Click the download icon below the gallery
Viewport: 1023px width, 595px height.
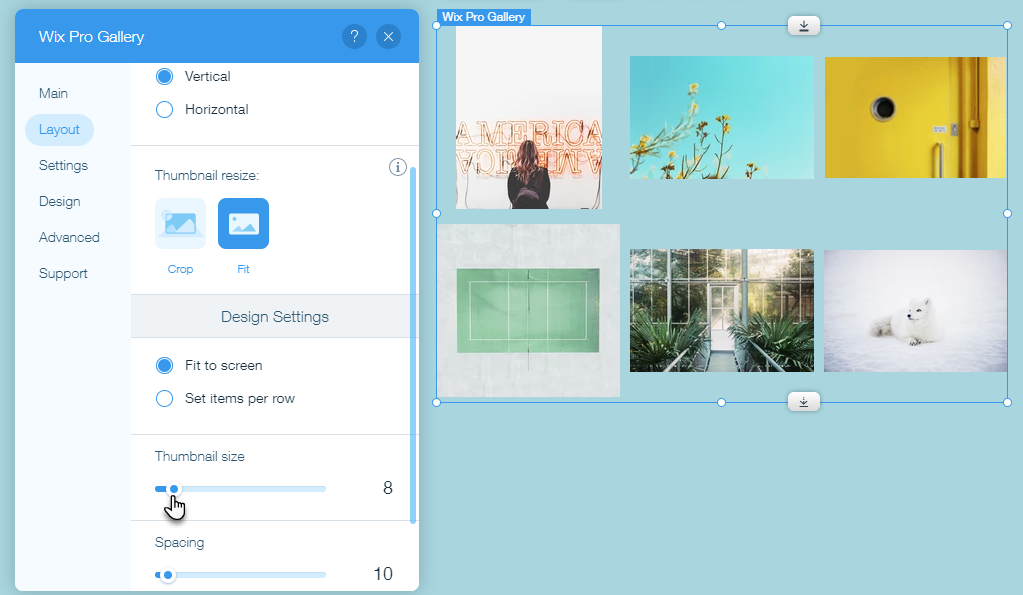[x=803, y=401]
